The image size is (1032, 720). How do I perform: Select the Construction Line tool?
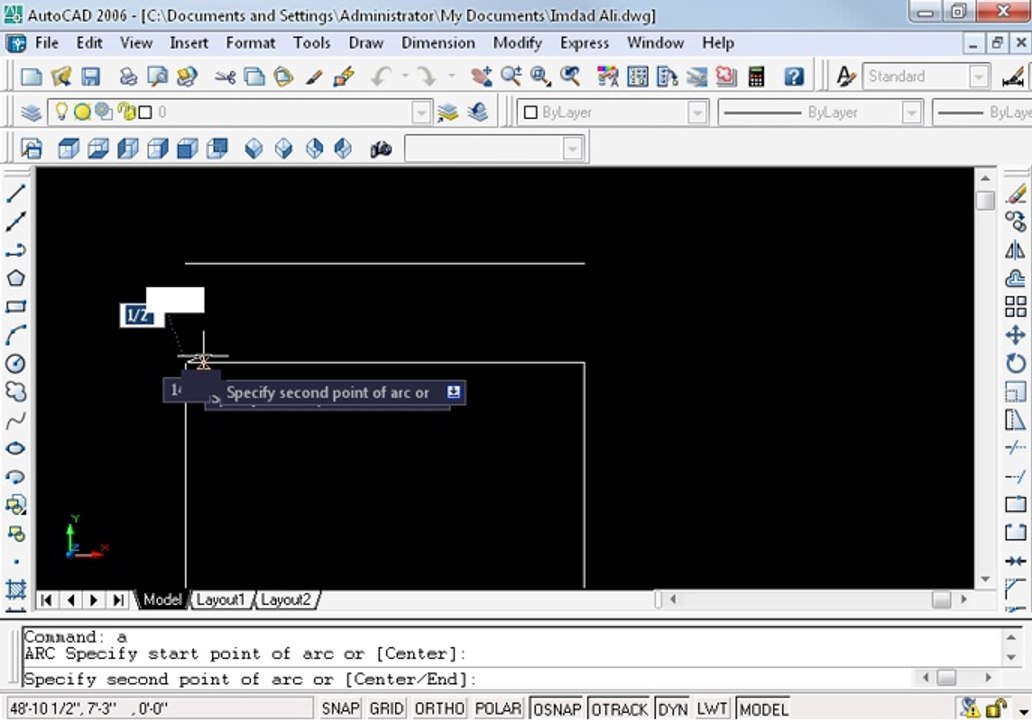click(16, 222)
